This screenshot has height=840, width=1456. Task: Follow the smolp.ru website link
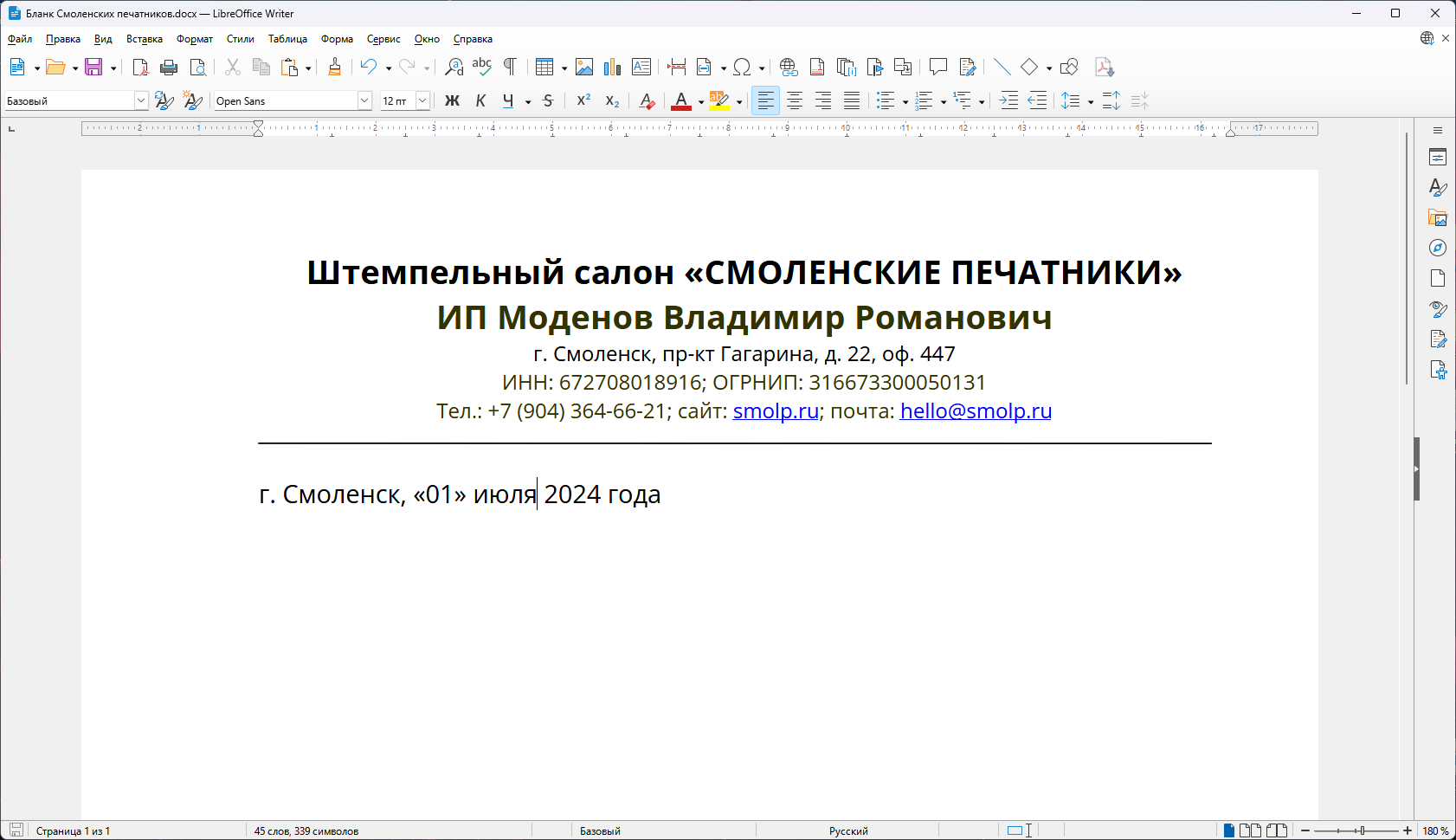point(776,410)
